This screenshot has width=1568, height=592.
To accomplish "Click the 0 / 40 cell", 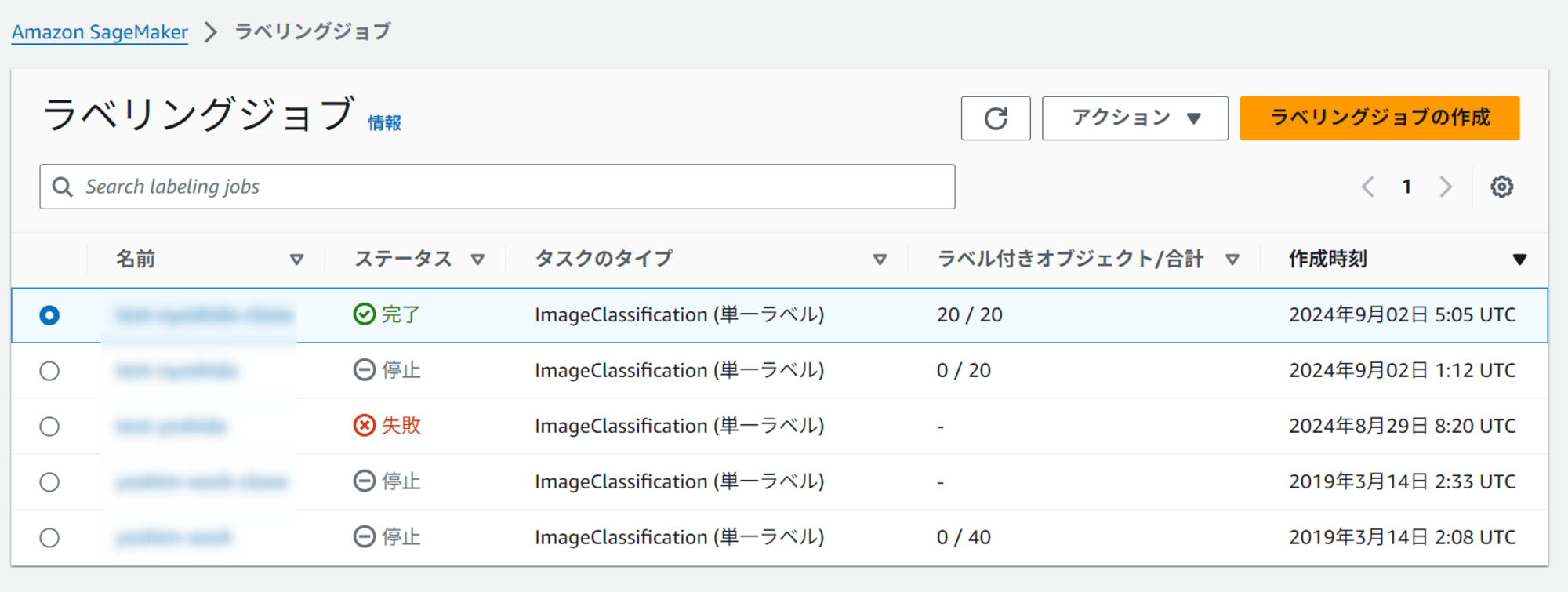I will pos(964,537).
